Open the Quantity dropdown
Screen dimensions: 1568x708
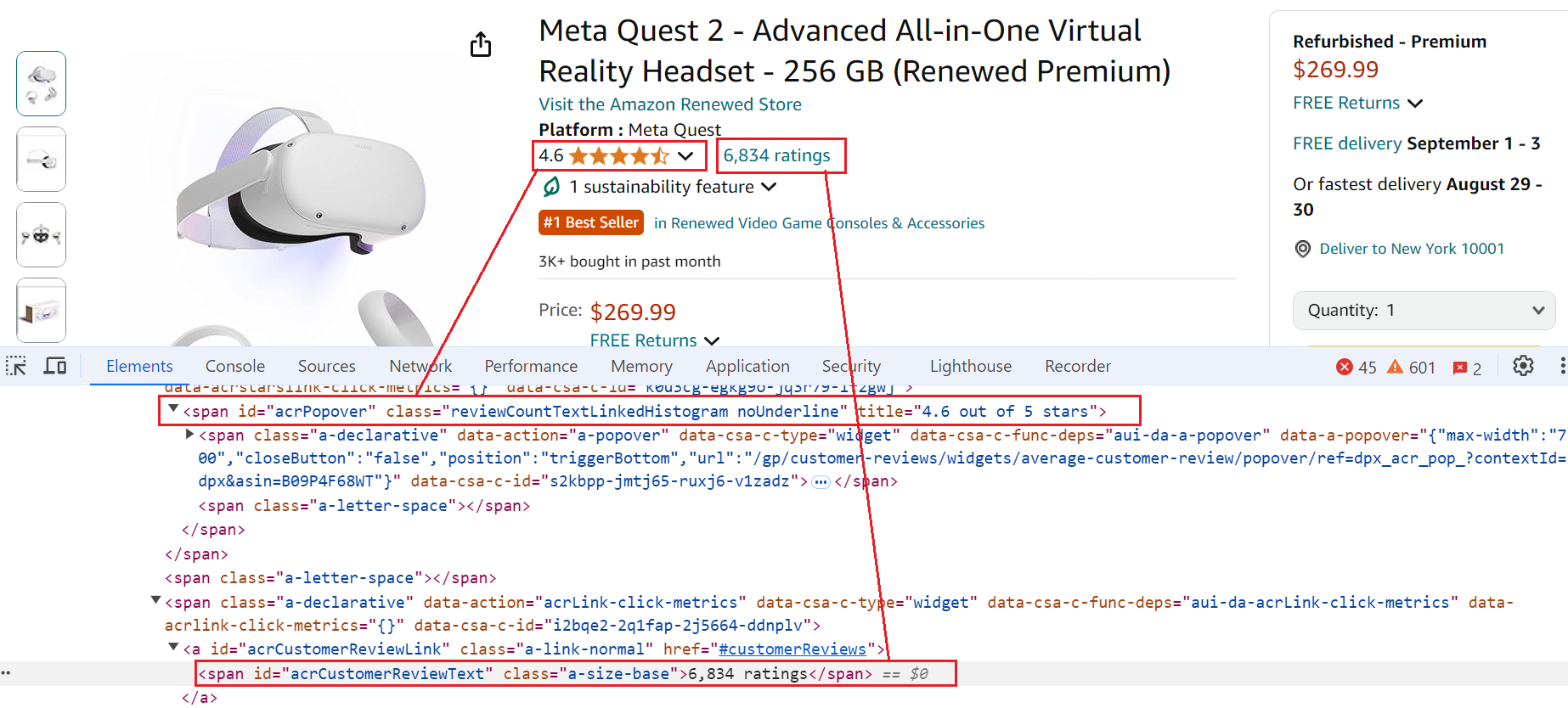click(x=1424, y=311)
